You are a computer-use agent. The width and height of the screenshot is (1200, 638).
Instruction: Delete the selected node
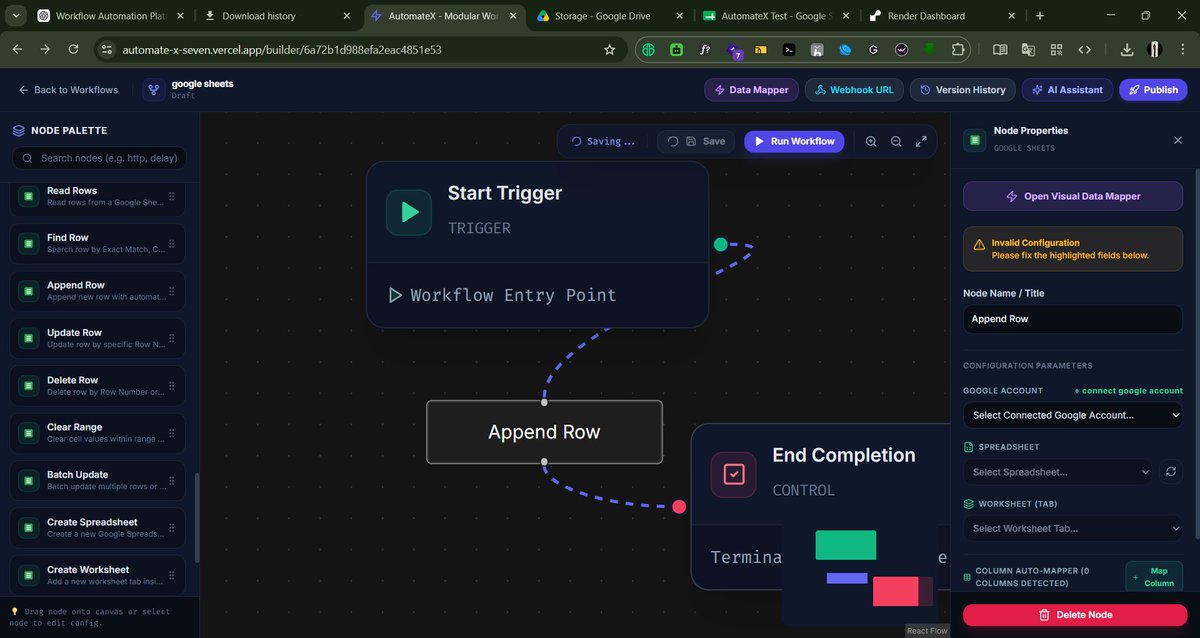point(1075,615)
